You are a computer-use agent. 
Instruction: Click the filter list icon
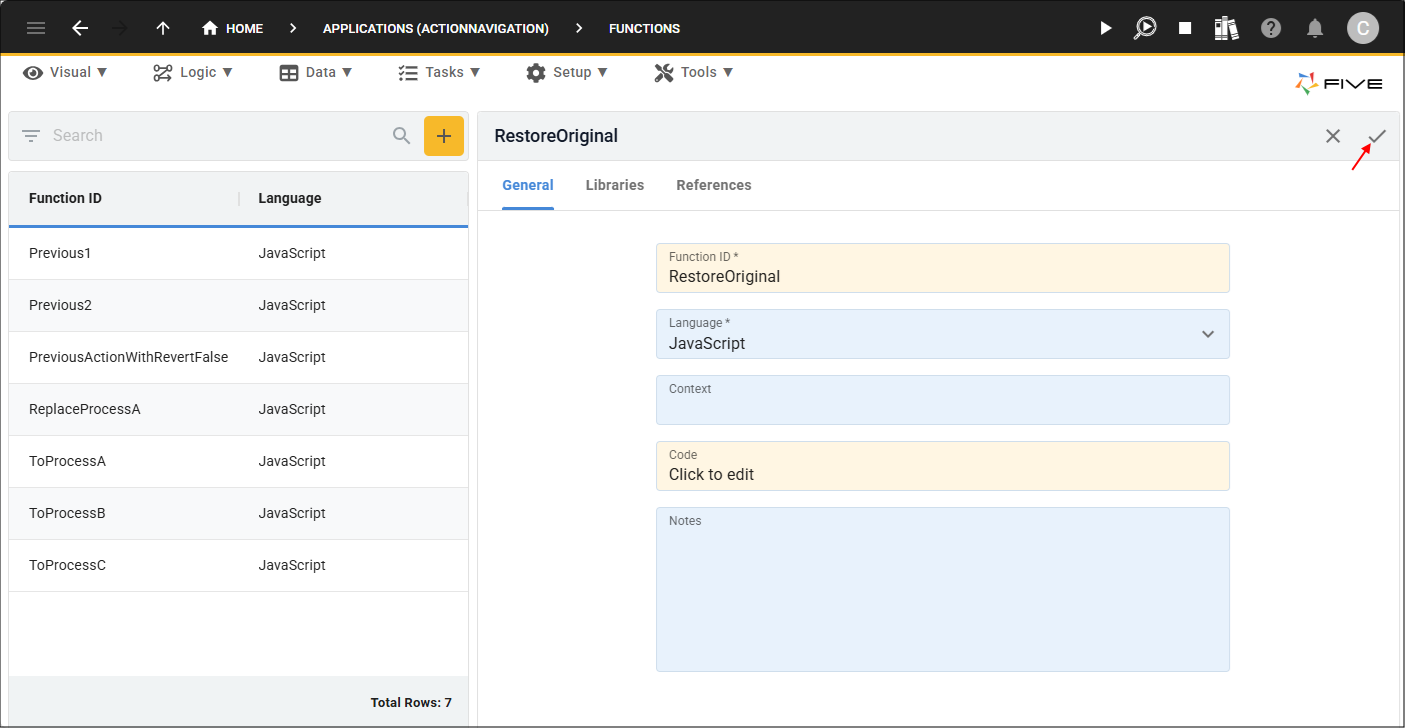[x=31, y=136]
